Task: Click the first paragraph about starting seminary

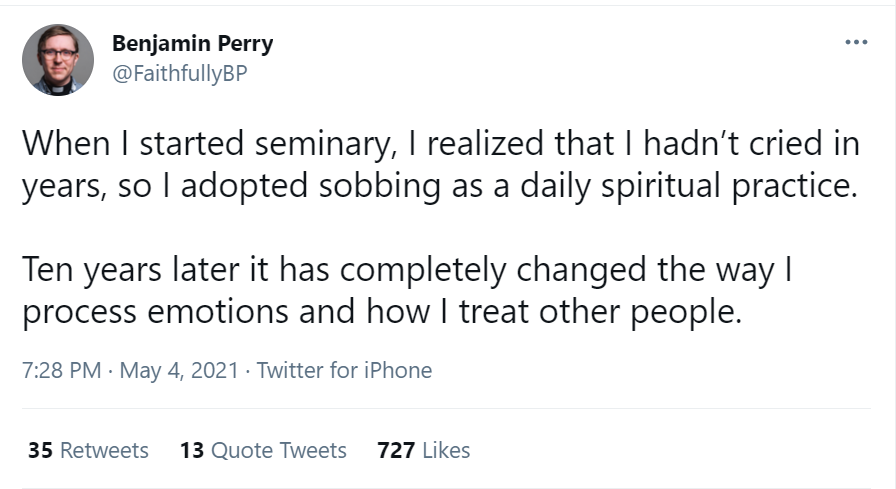Action: click(x=440, y=165)
